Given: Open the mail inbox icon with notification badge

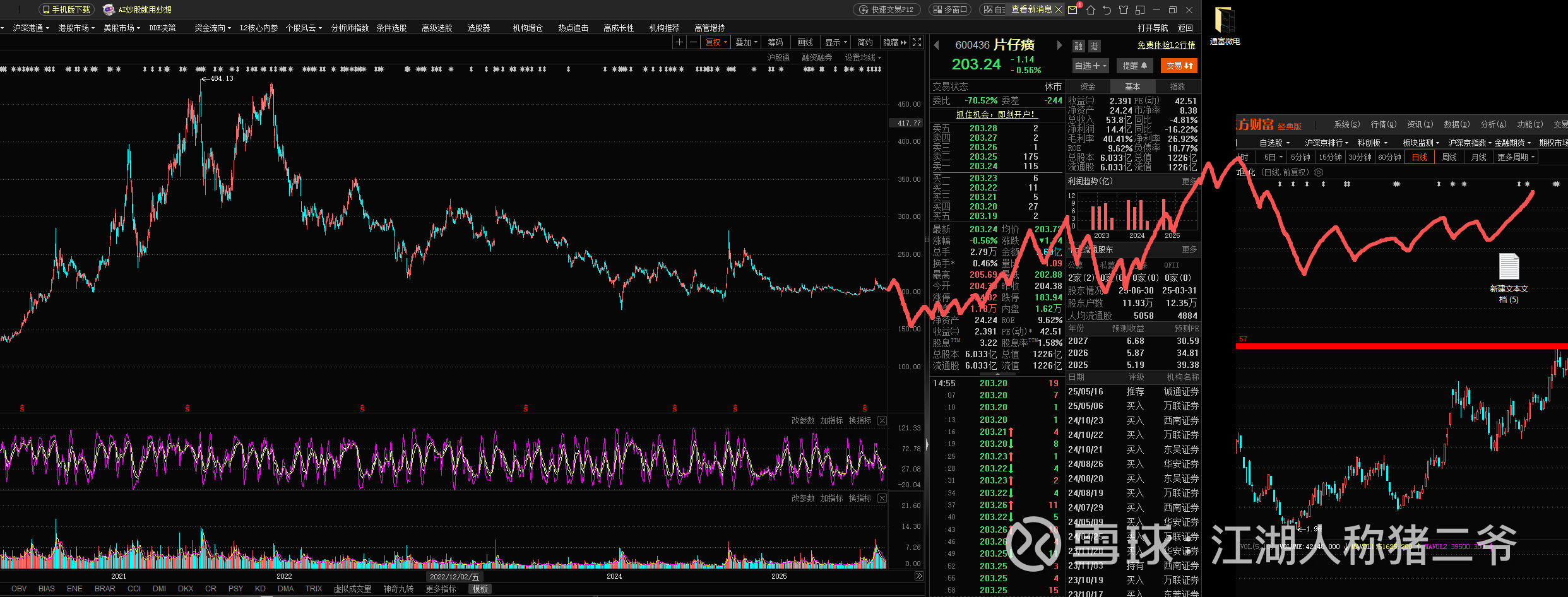Looking at the screenshot, I should click(x=1073, y=9).
